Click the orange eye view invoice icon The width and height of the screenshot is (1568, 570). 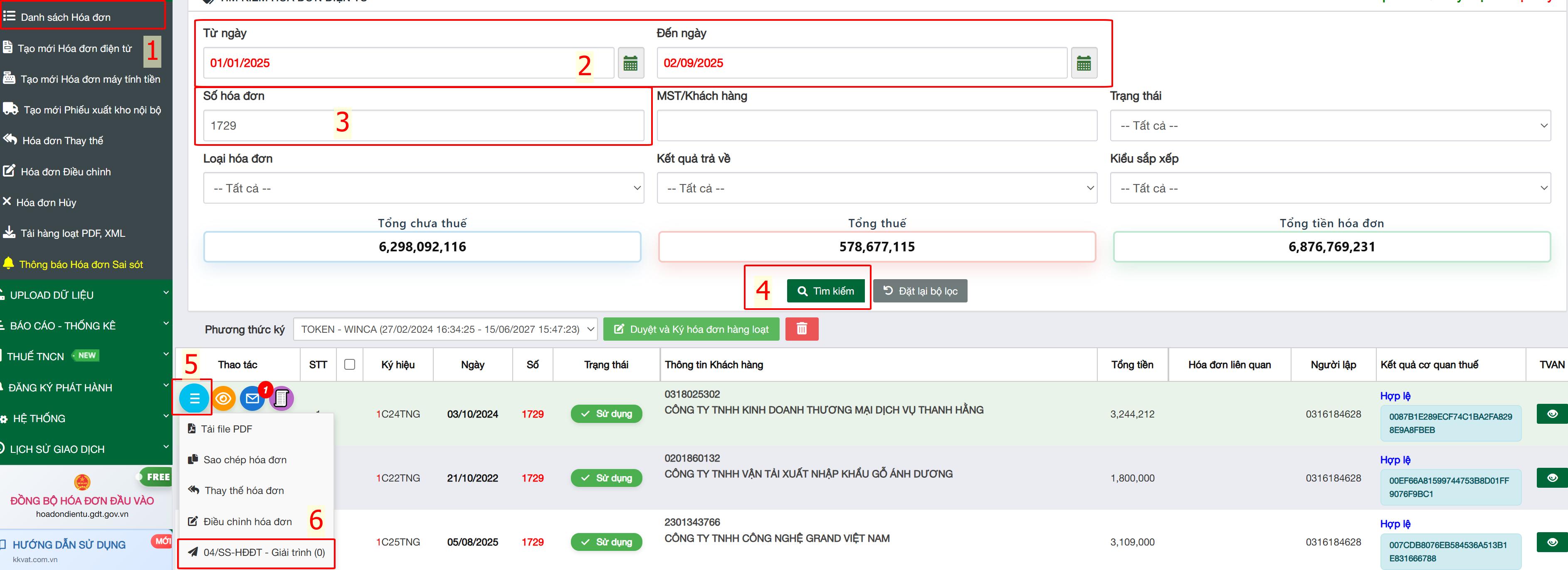pyautogui.click(x=223, y=398)
